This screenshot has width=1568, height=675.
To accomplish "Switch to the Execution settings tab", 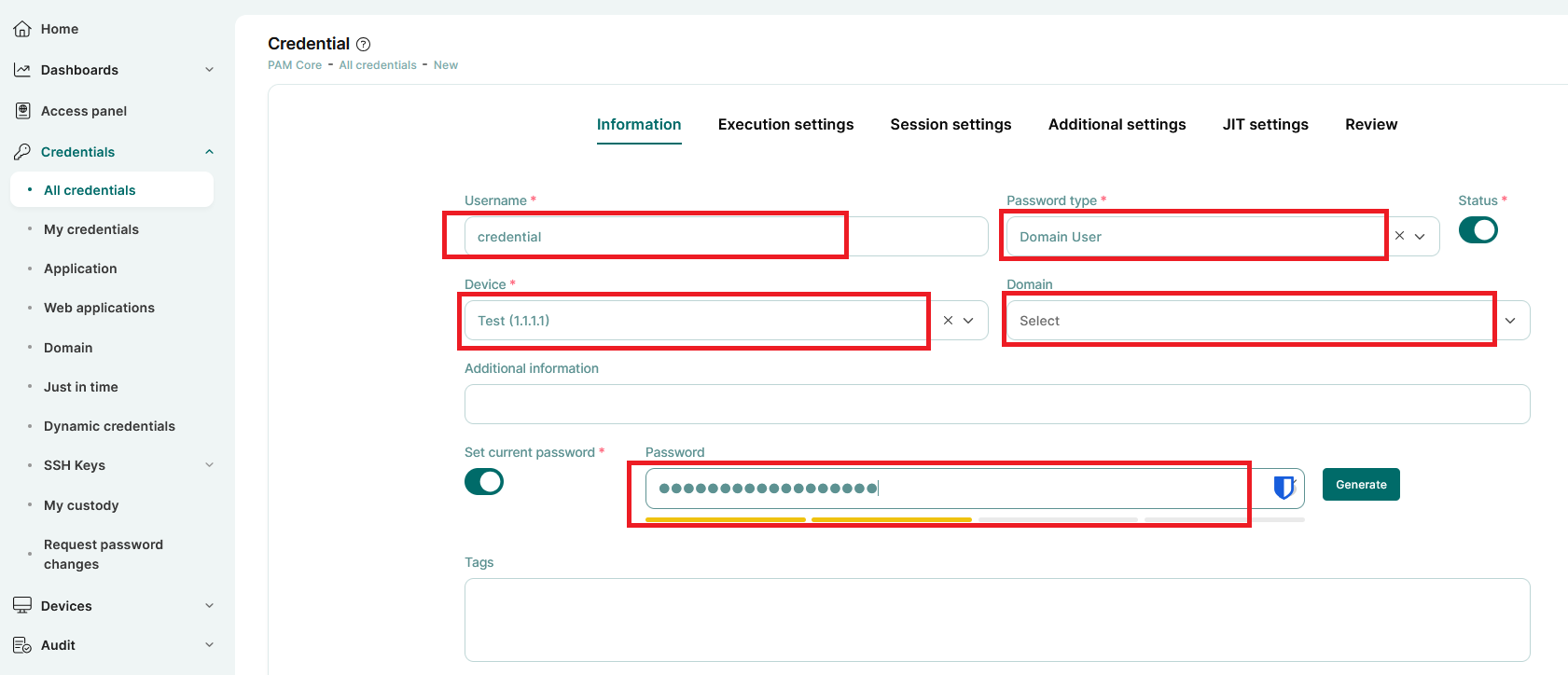I will coord(785,125).
